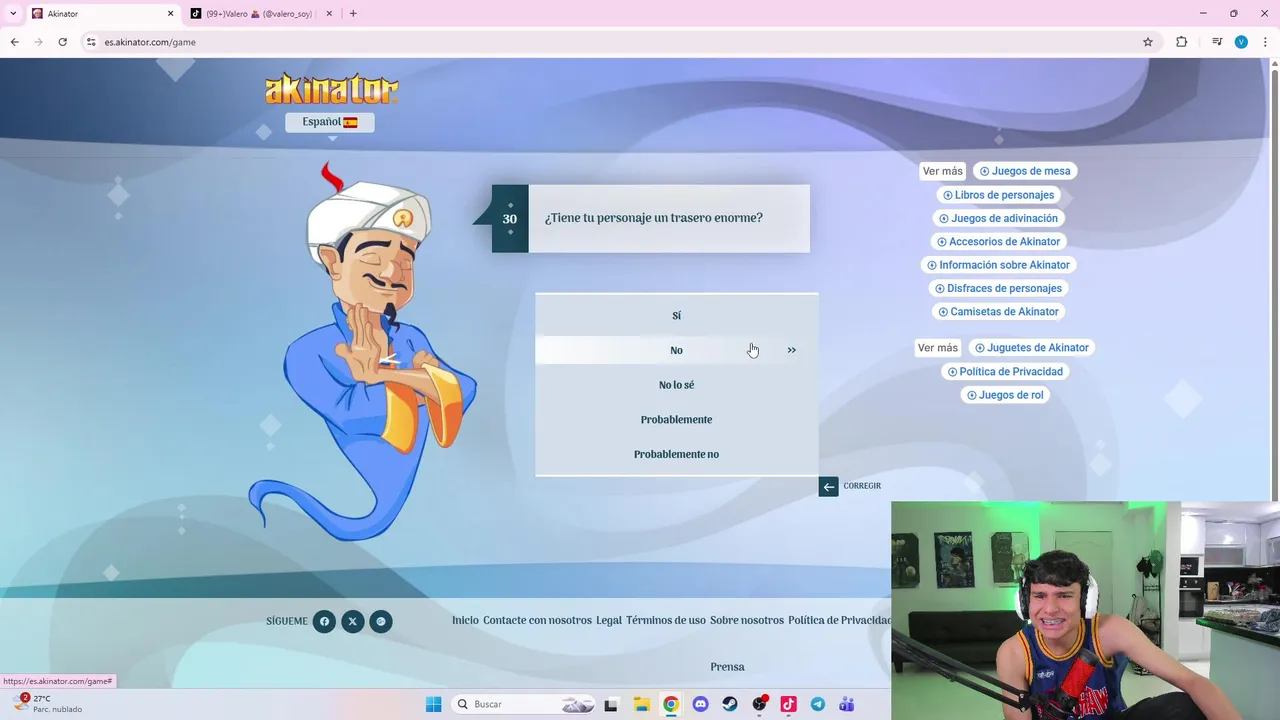1280x720 pixels.
Task: Open a new browser tab
Action: point(353,14)
